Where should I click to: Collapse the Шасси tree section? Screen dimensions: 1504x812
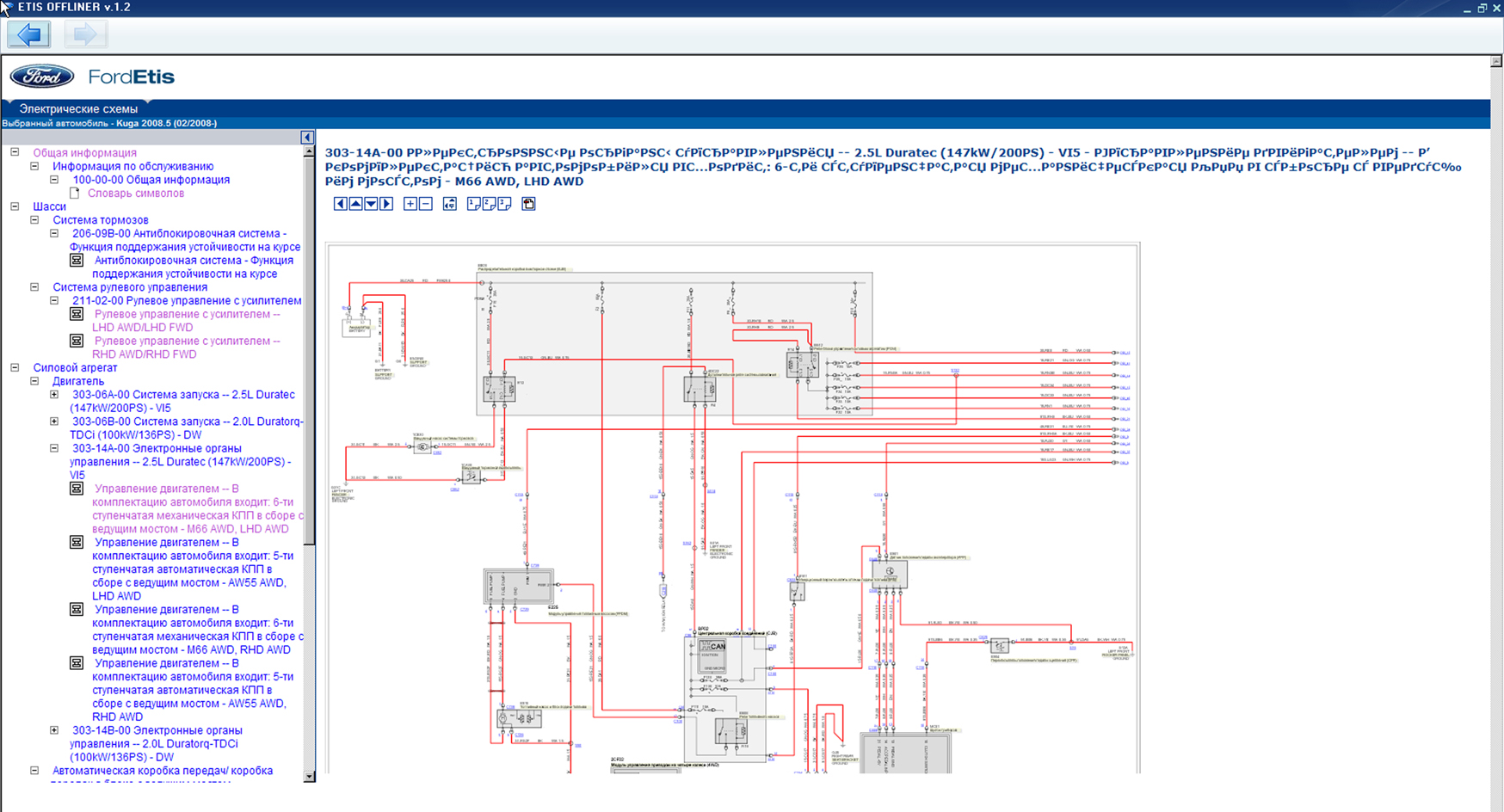click(x=15, y=206)
